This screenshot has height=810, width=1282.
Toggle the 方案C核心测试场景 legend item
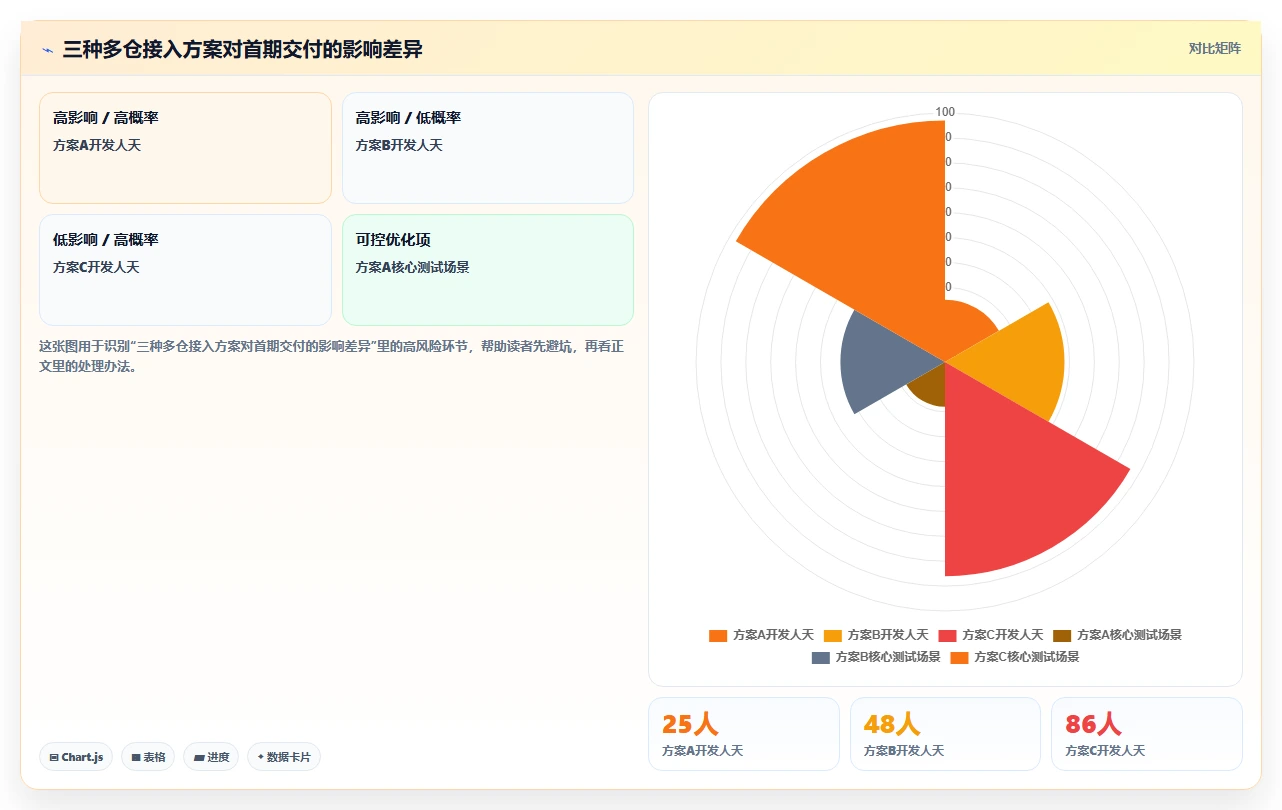(1015, 657)
